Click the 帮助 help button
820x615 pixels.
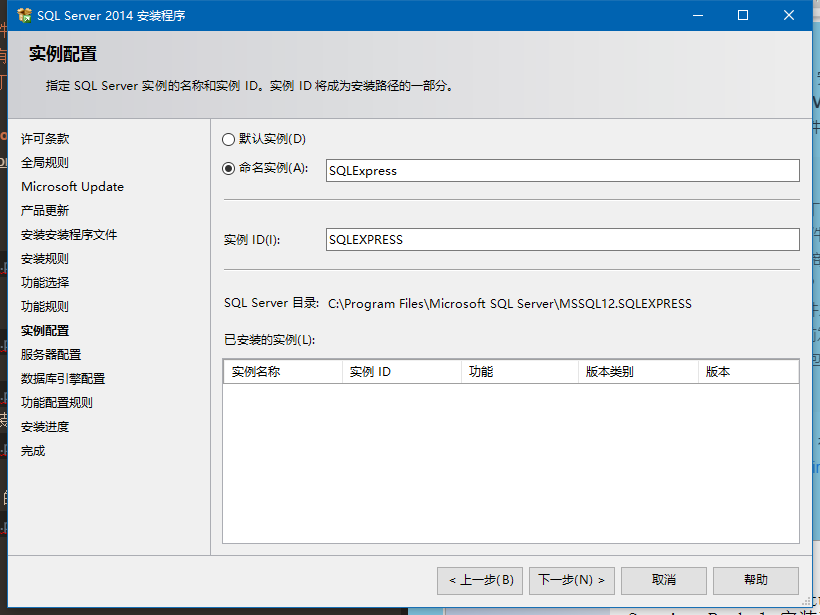[756, 580]
